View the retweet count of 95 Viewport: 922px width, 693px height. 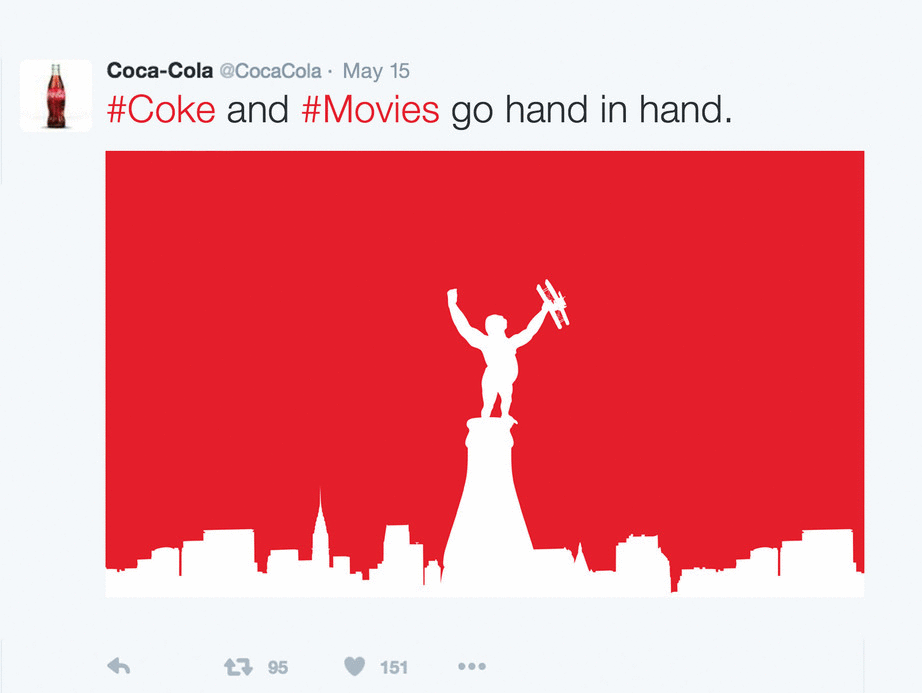(x=278, y=667)
